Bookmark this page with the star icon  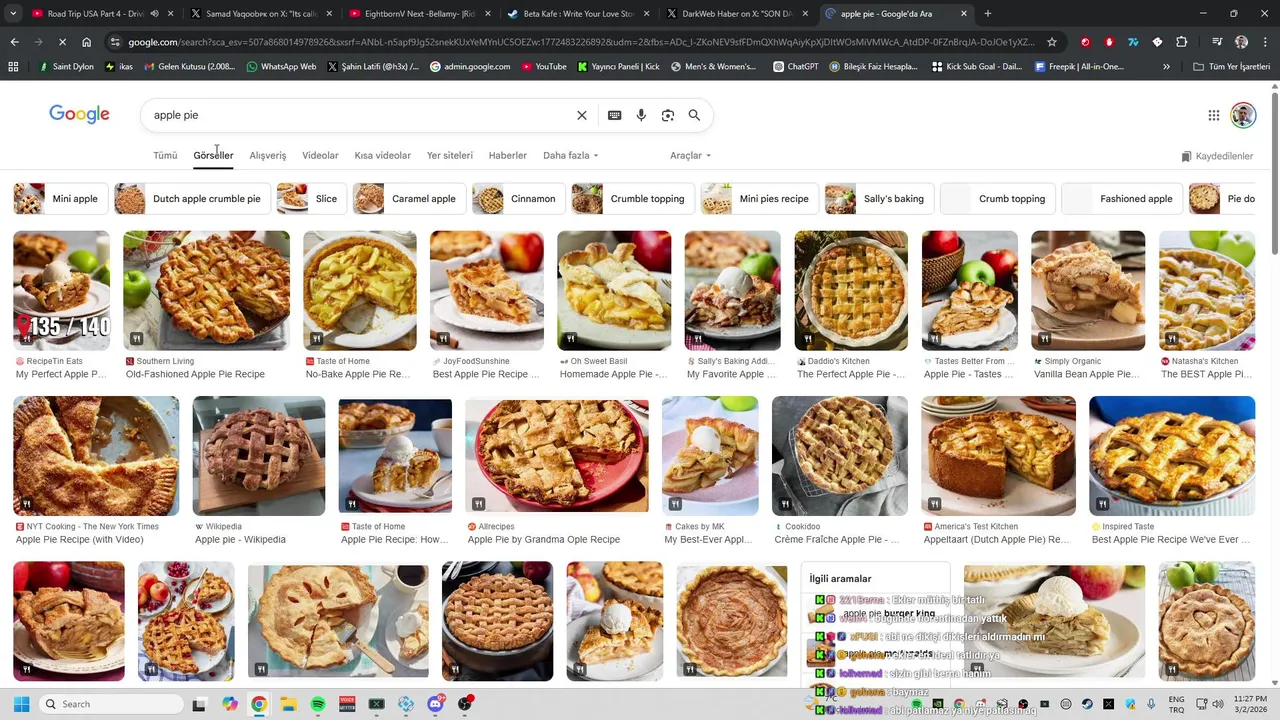1052,42
